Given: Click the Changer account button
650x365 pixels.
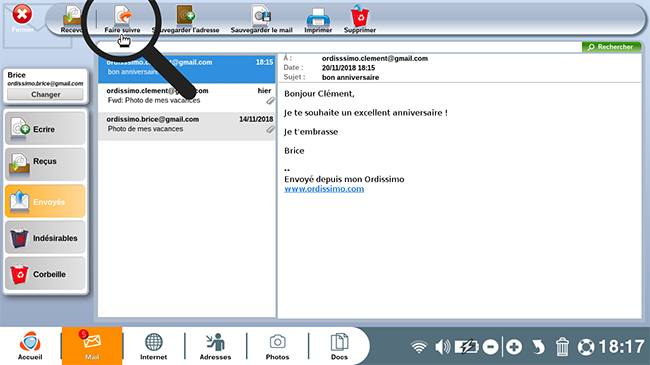Looking at the screenshot, I should coord(46,94).
